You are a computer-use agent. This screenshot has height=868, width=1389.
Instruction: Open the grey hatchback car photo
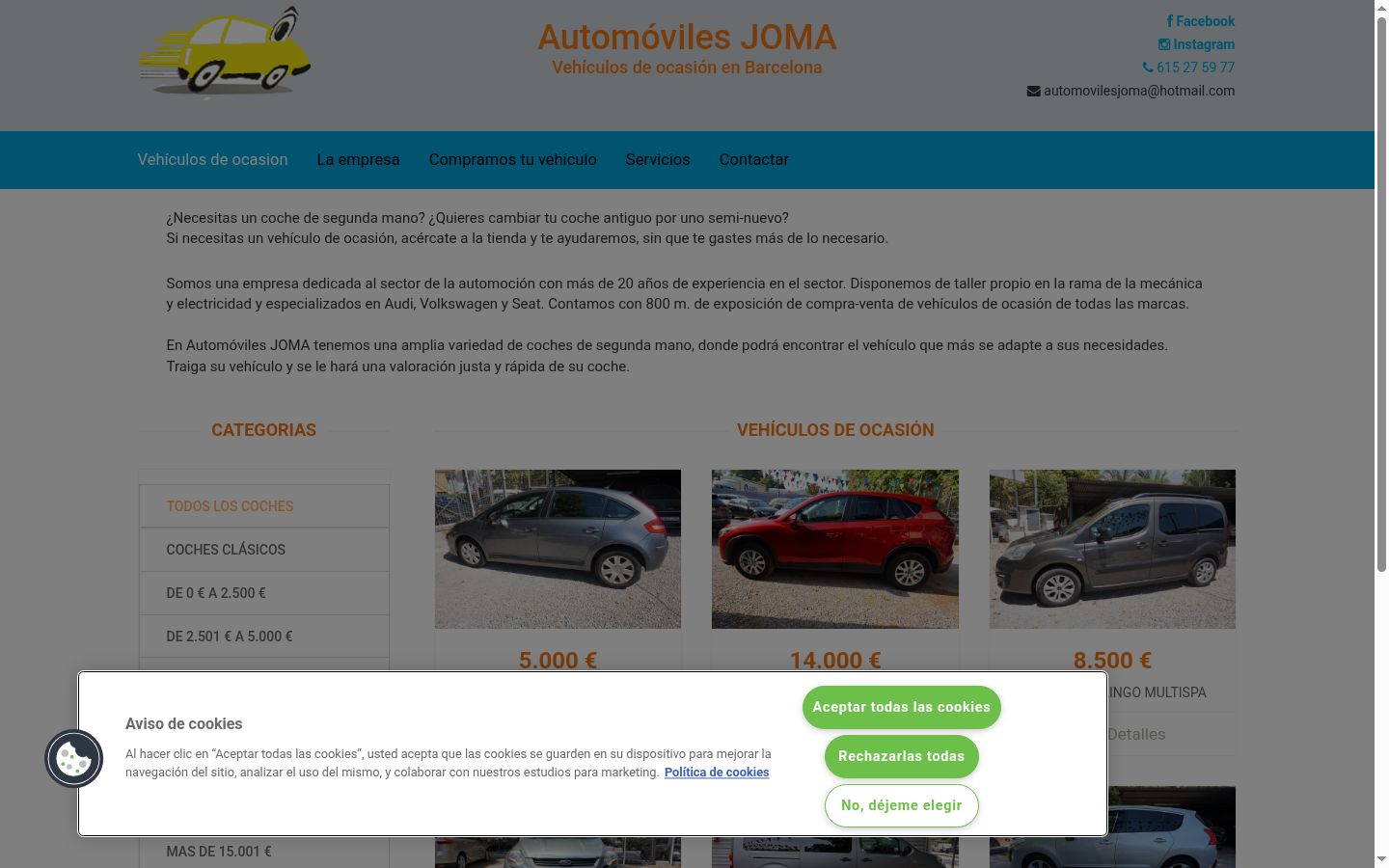coord(558,549)
